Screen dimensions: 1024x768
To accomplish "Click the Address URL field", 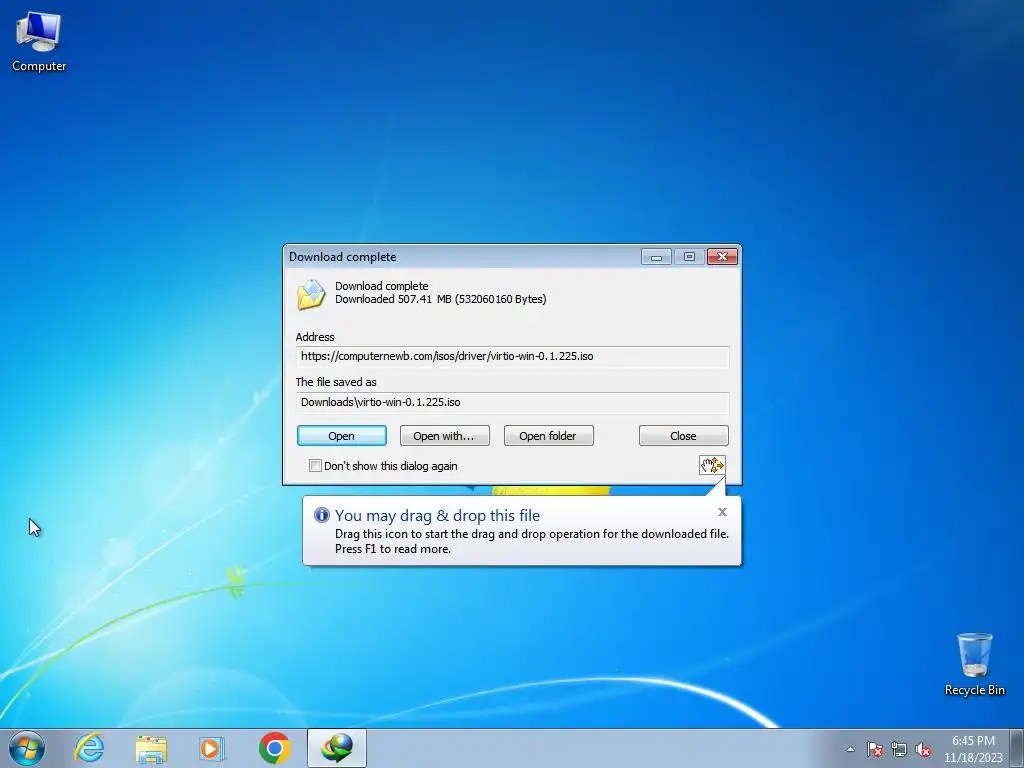I will (x=512, y=357).
